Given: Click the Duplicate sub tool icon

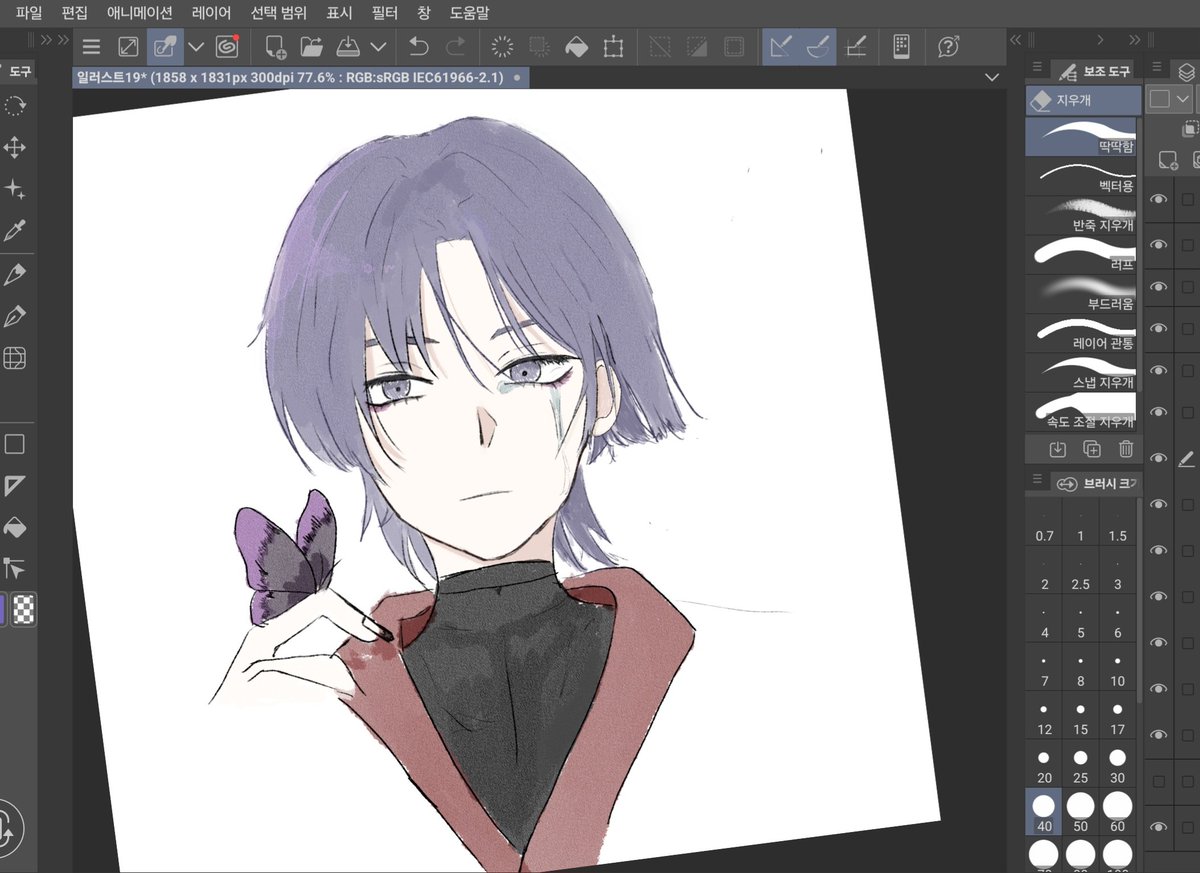Looking at the screenshot, I should 1092,449.
